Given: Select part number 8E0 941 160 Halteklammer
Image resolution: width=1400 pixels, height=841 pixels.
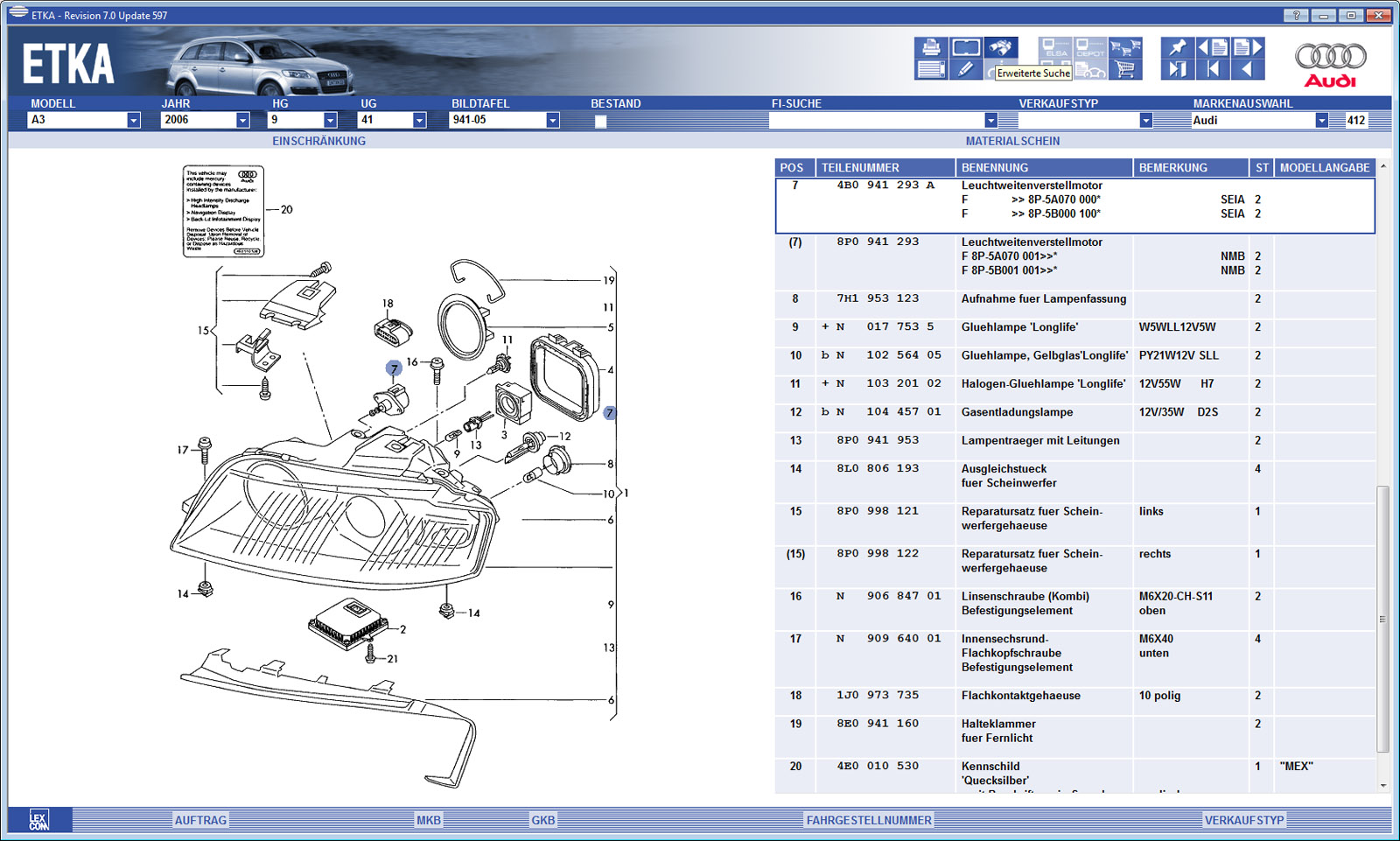Looking at the screenshot, I should pos(878,724).
